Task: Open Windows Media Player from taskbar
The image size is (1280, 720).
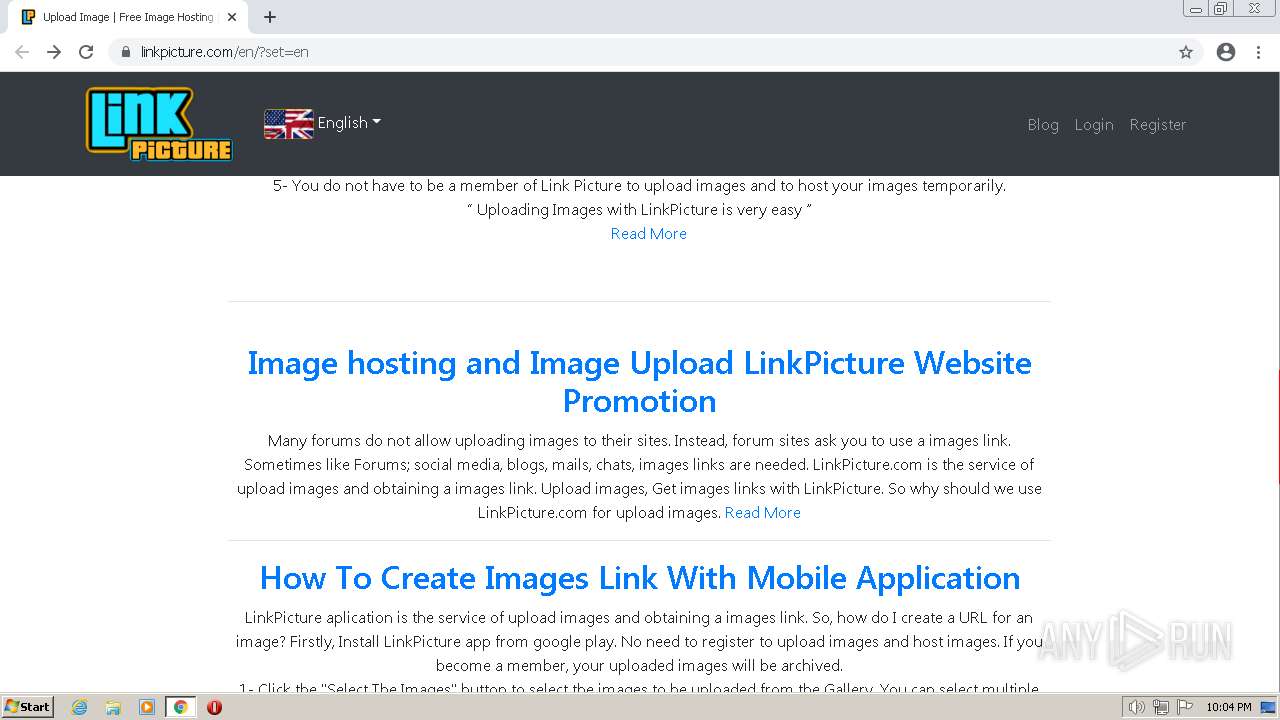Action: coord(147,707)
